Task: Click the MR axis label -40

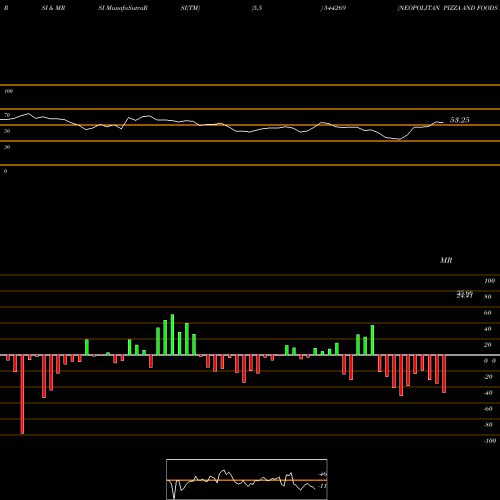Action: tap(488, 393)
